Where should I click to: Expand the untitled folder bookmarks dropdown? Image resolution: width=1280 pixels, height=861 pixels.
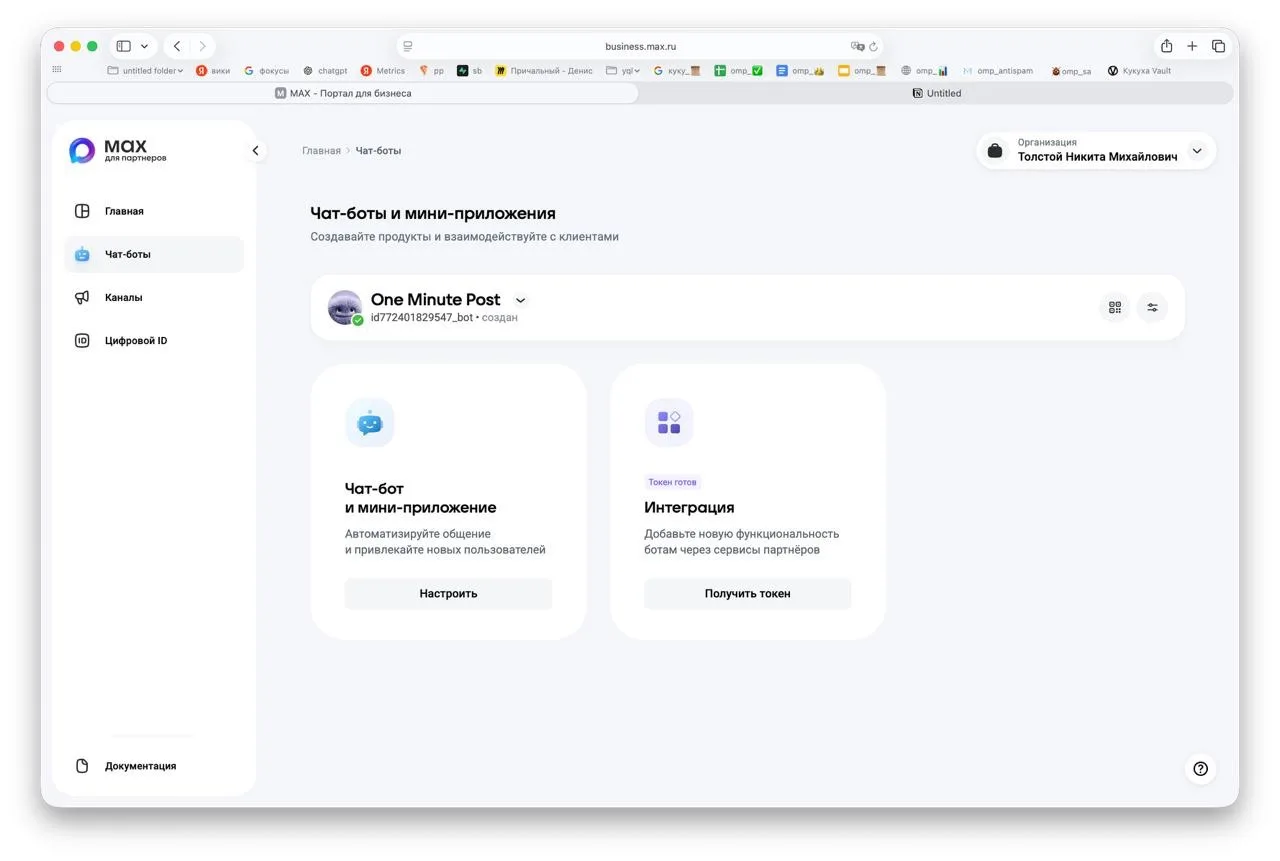coord(146,71)
